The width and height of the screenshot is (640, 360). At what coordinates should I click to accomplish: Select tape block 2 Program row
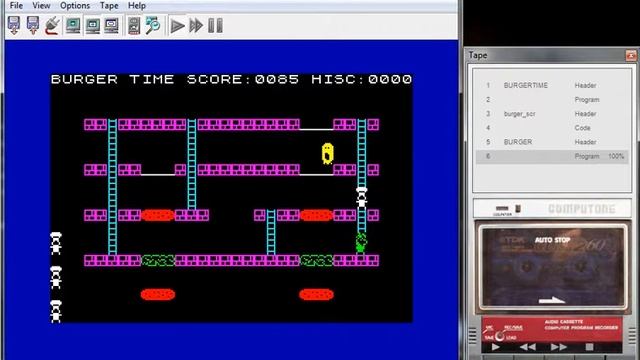click(552, 100)
